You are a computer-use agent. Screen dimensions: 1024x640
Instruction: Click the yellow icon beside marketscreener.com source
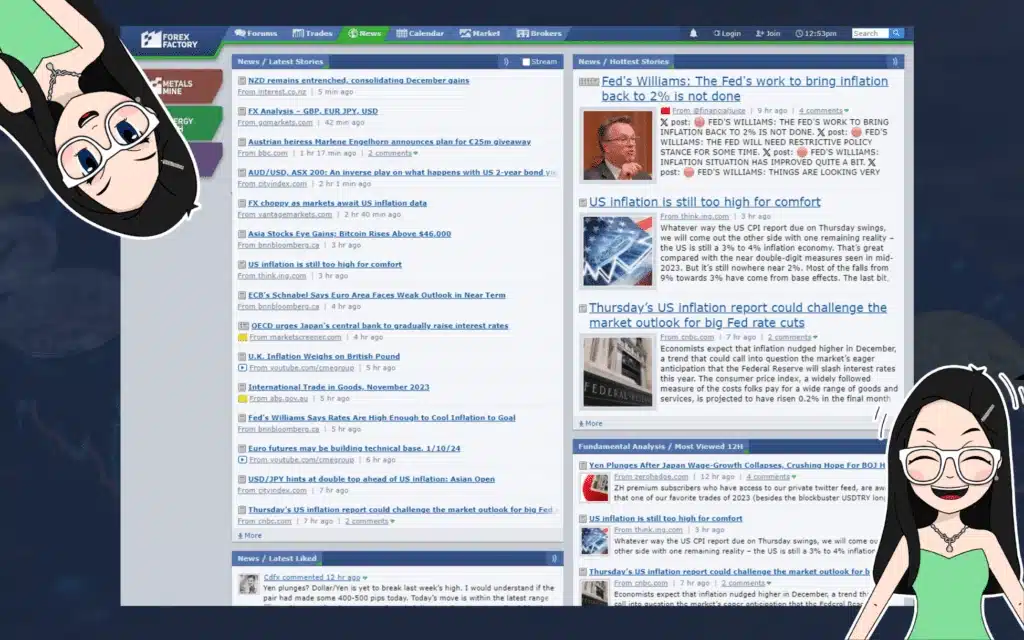click(242, 338)
